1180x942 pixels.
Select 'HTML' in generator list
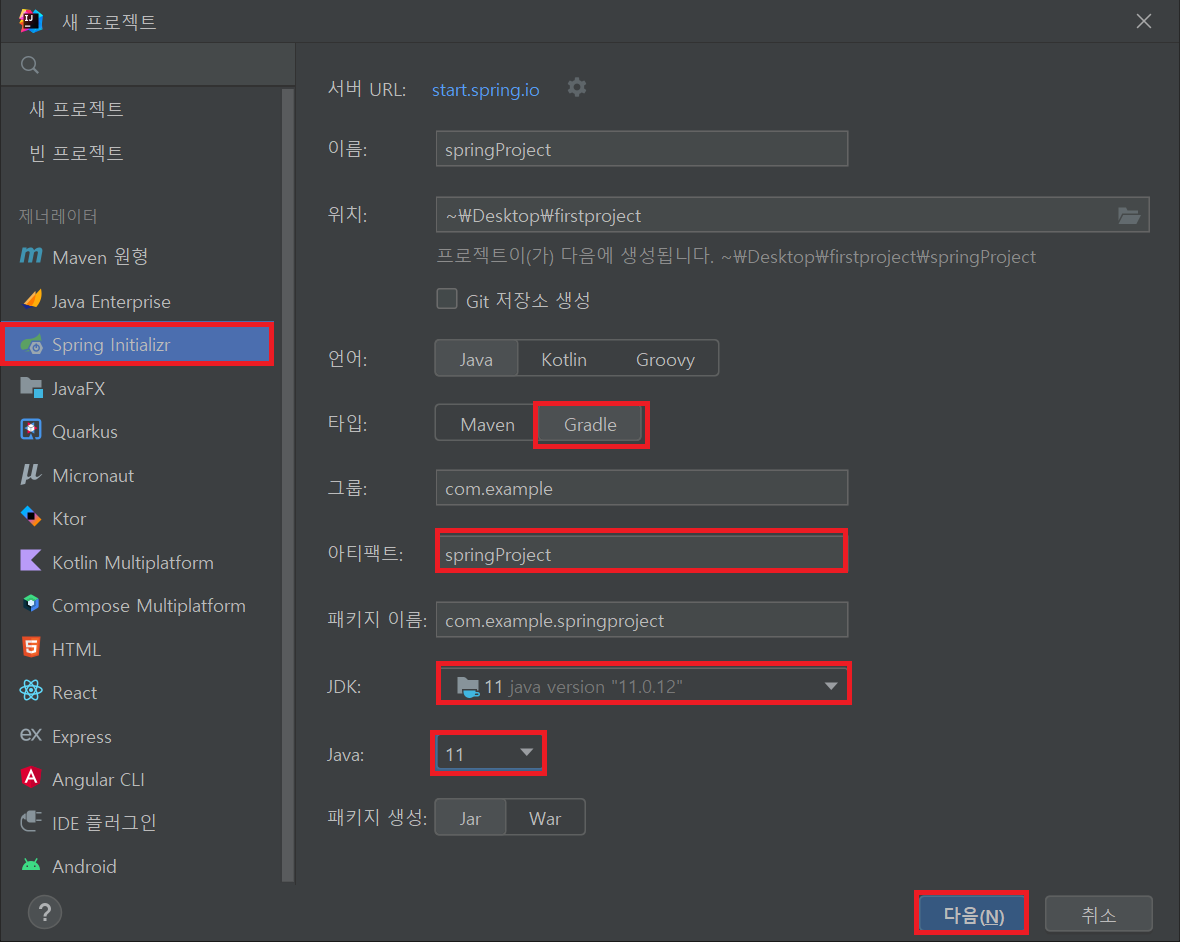tap(141, 649)
